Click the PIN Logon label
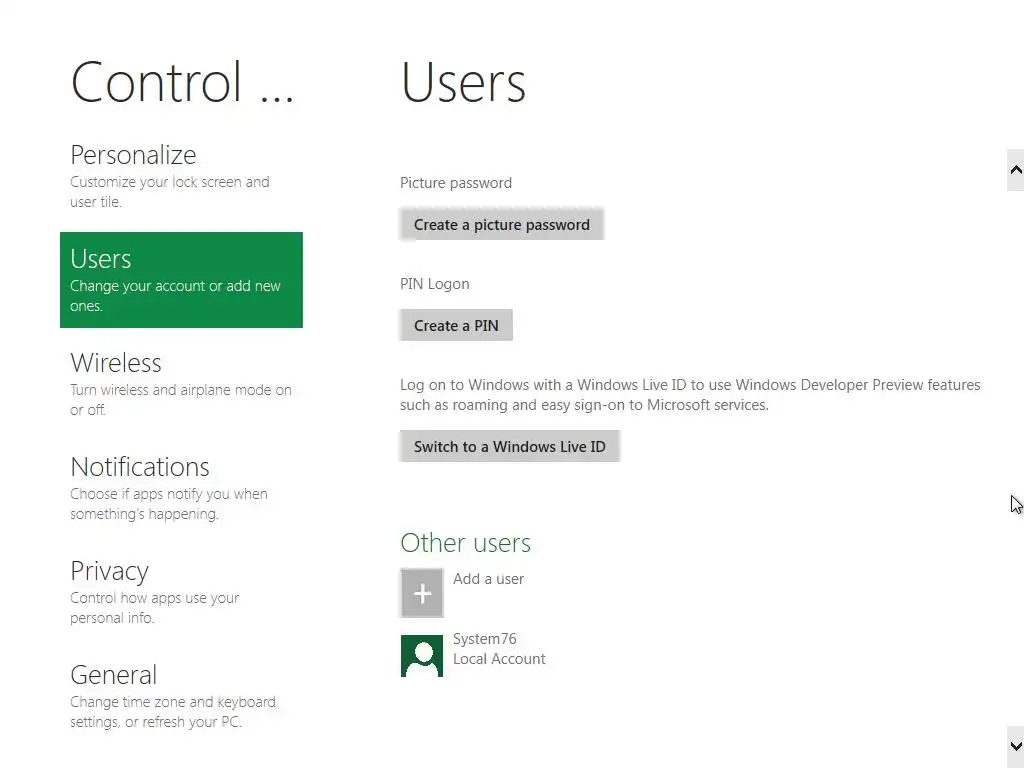 point(434,284)
